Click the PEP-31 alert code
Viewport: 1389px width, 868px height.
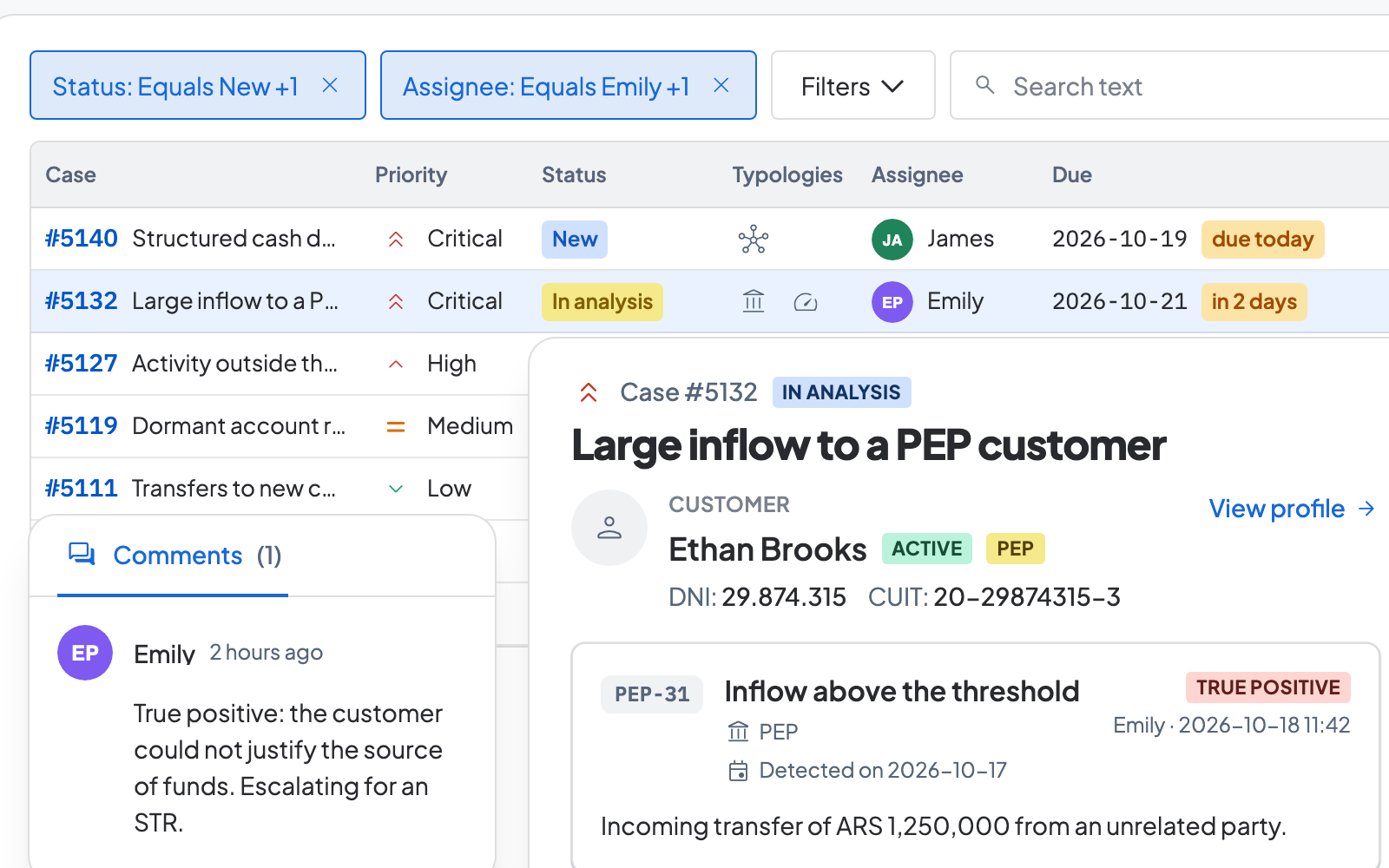coord(652,694)
